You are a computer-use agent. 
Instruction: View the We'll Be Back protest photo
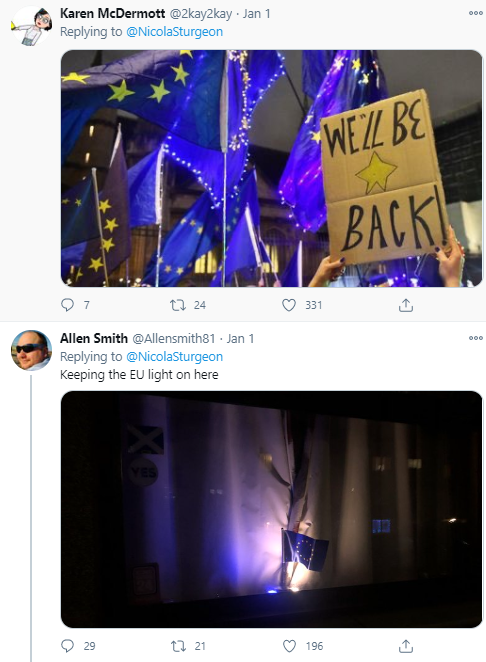pyautogui.click(x=272, y=168)
